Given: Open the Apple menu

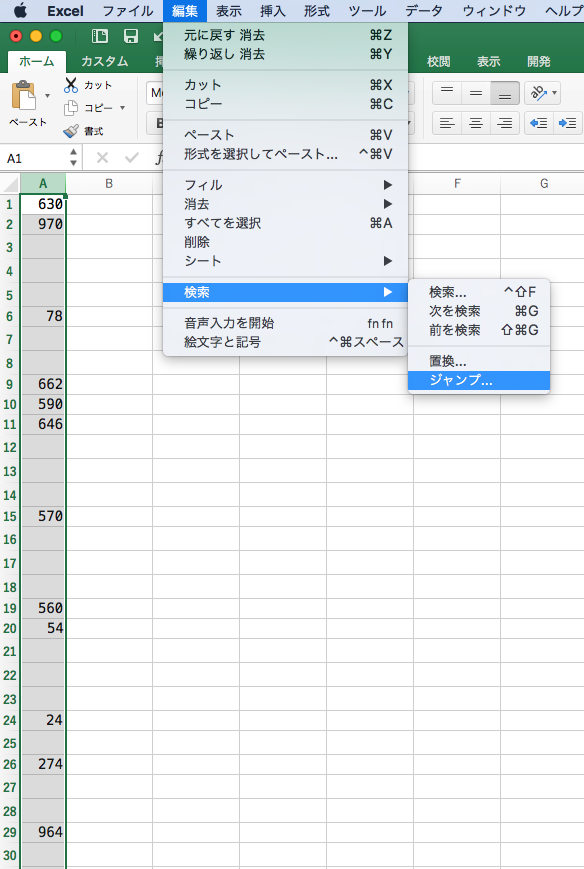Looking at the screenshot, I should (x=21, y=11).
